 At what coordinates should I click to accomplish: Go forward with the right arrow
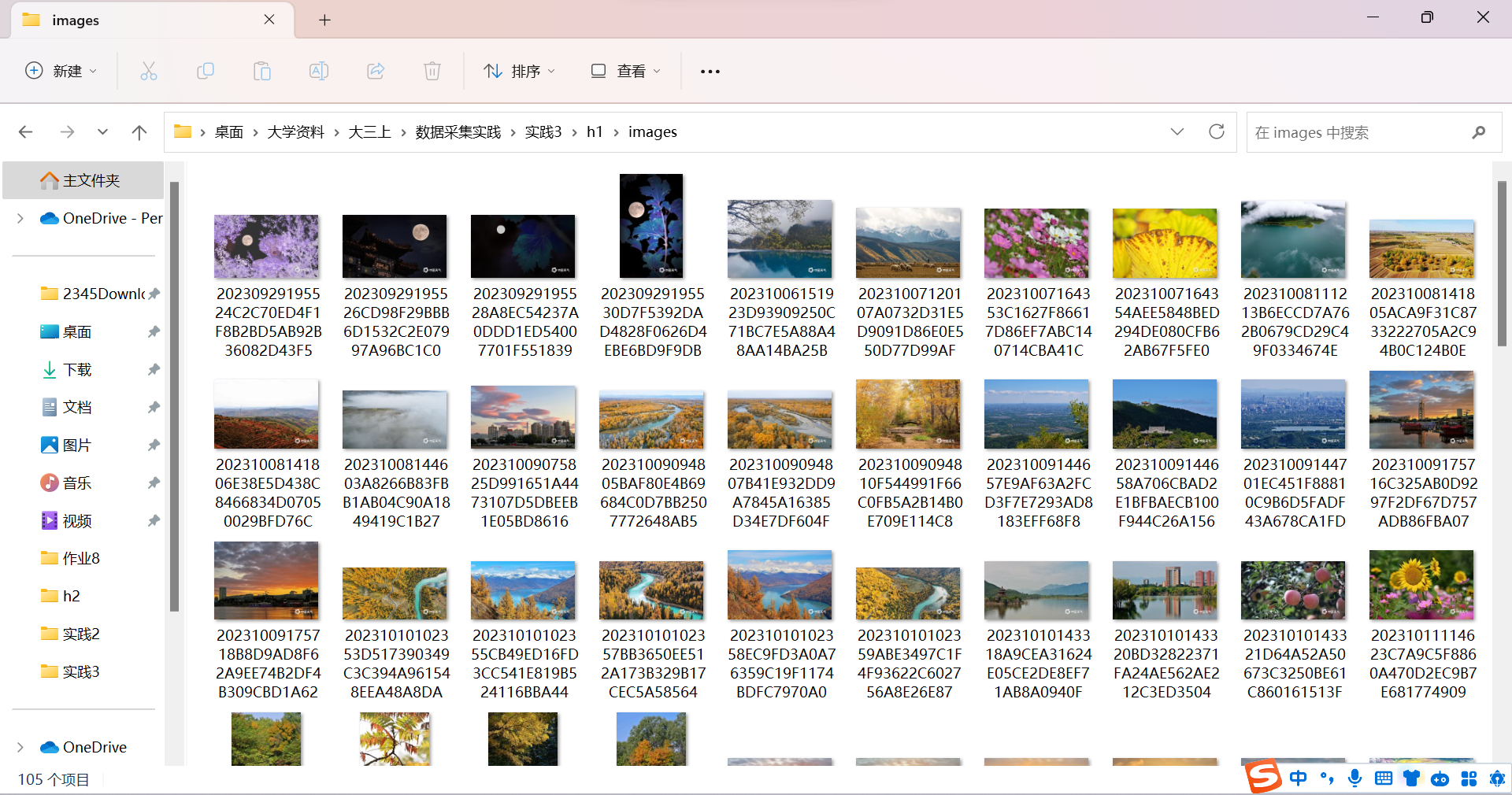(x=67, y=132)
